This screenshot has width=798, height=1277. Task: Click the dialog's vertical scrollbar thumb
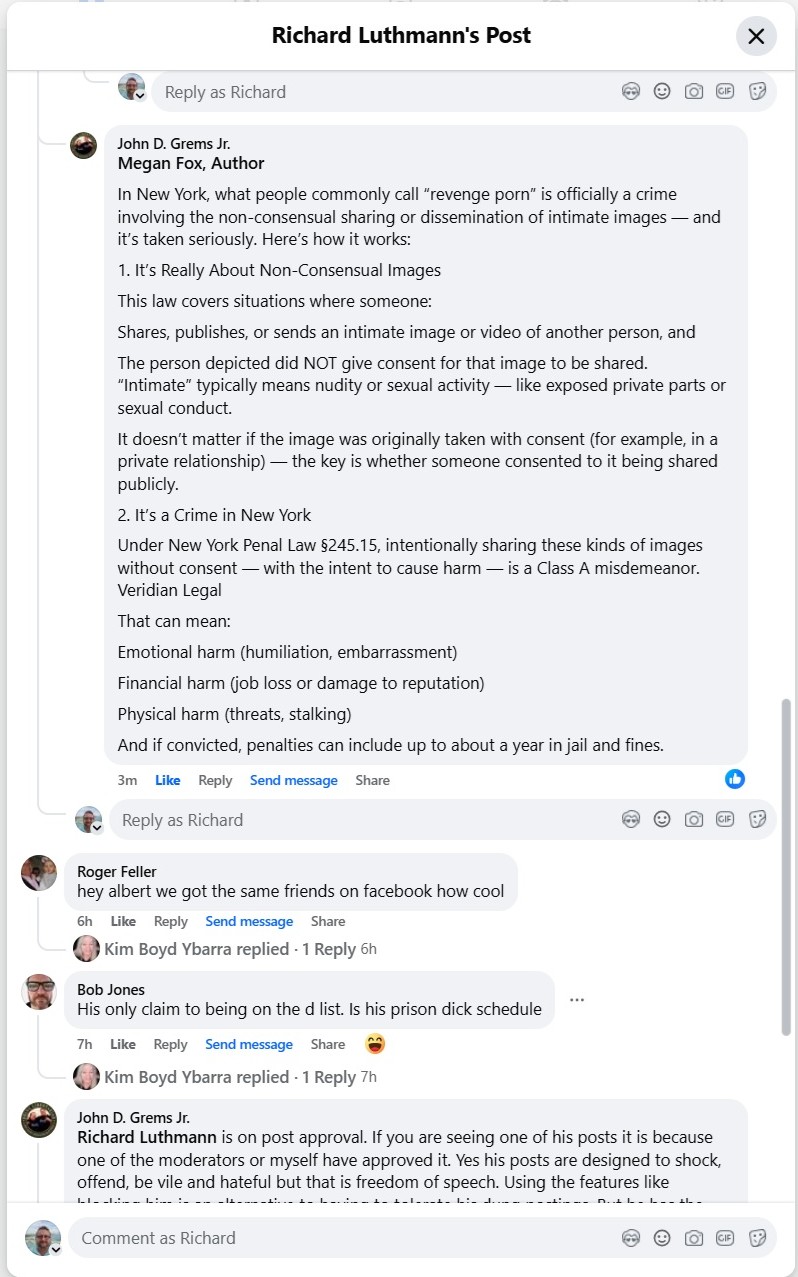[786, 865]
